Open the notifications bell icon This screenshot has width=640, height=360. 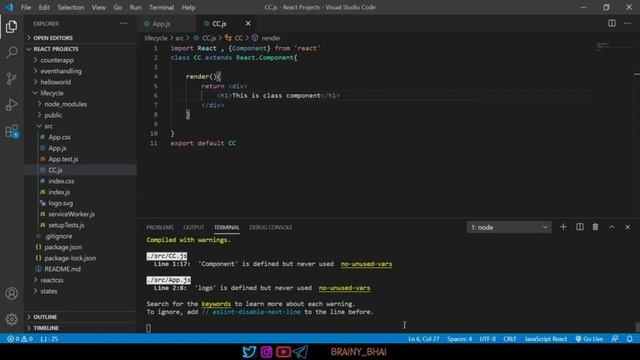(x=629, y=339)
